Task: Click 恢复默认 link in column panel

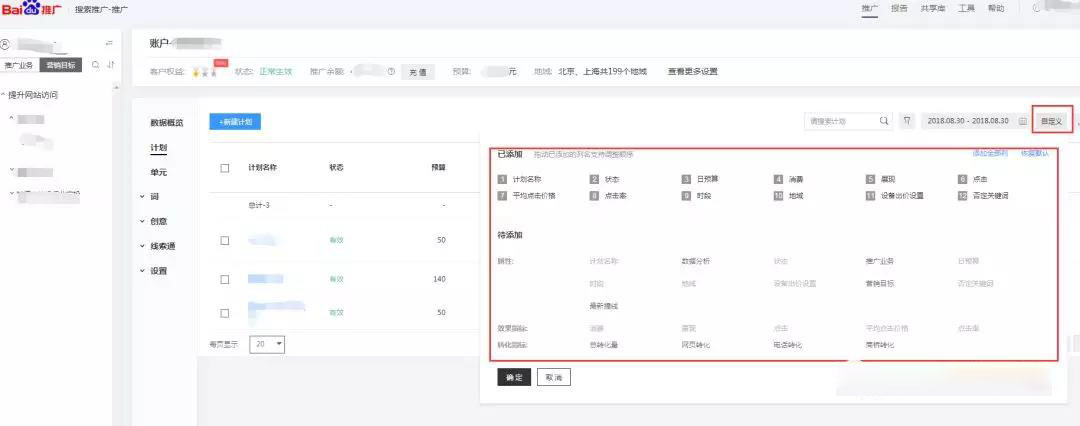Action: coord(1035,154)
